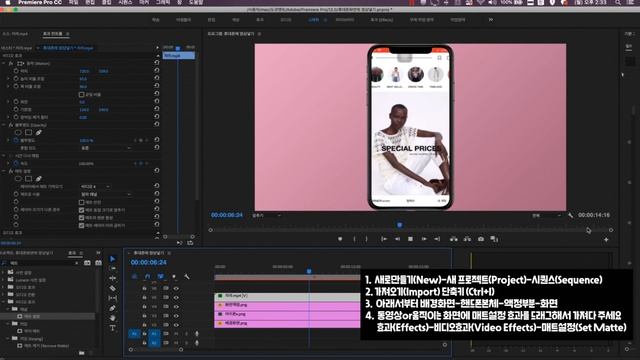Open the Apple menu
This screenshot has height=360, width=640.
7,2
